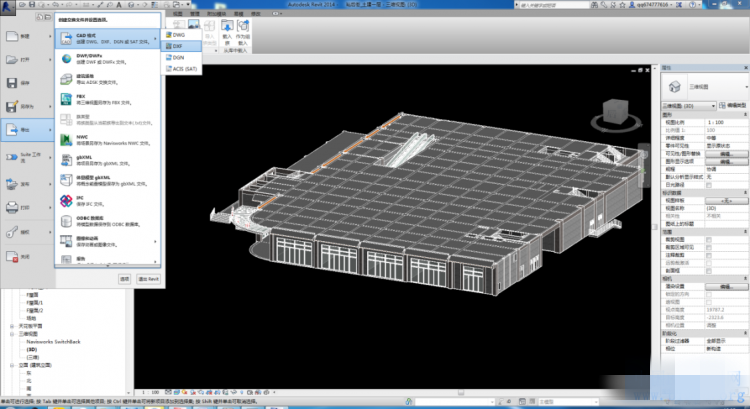Click the DWF/DWFx globe icon
The width and height of the screenshot is (750, 409).
[x=66, y=58]
